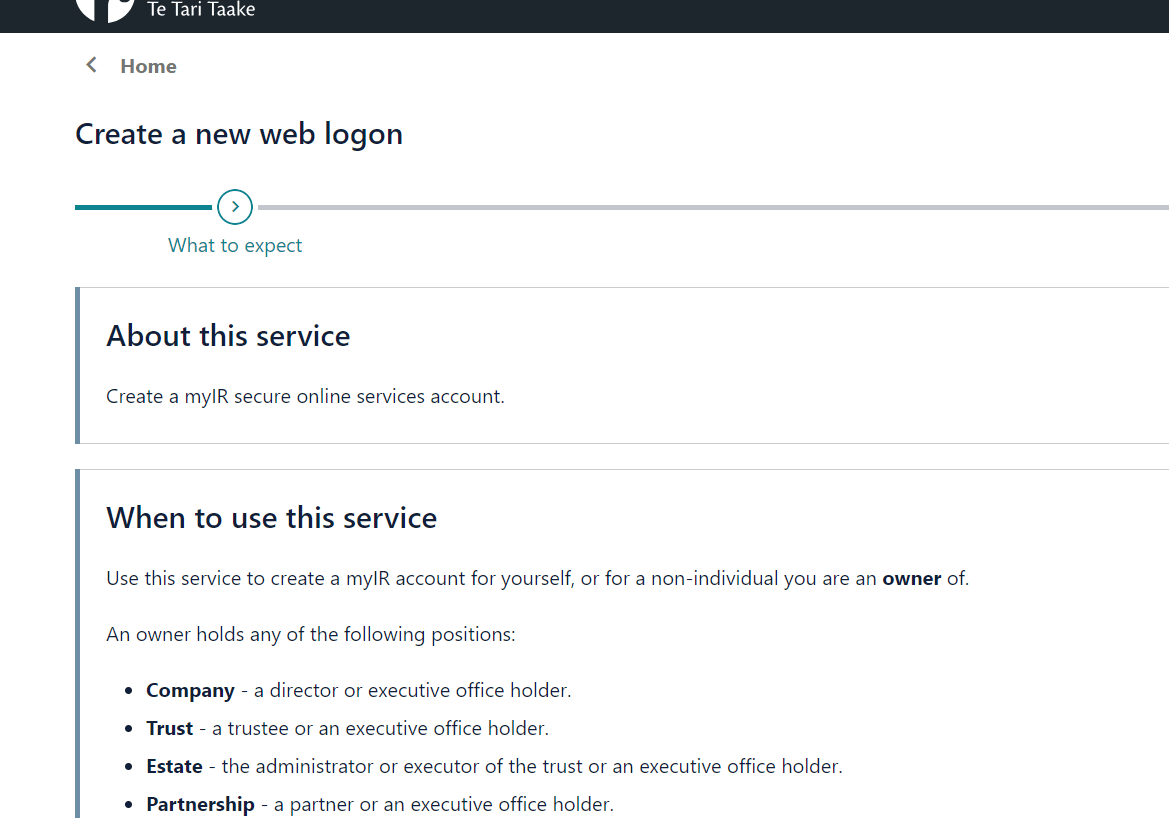
Task: Click the teal completed progress bar segment
Action: (145, 207)
